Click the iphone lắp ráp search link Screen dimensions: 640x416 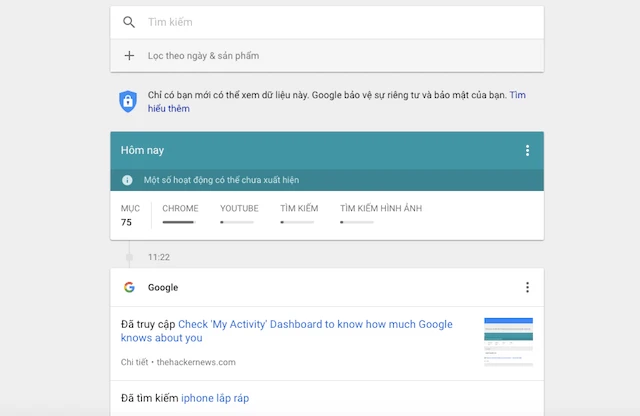tap(215, 398)
